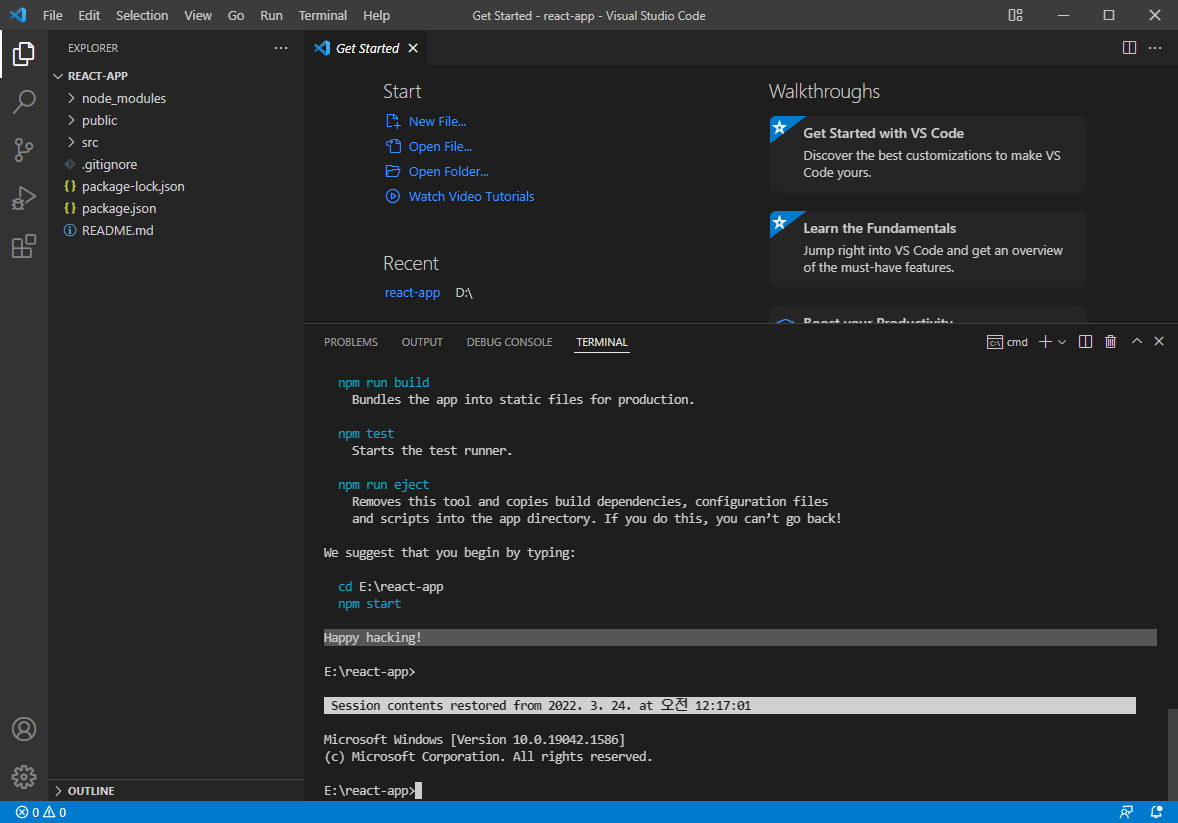This screenshot has height=823, width=1178.
Task: Open the Help menu
Action: 376,15
